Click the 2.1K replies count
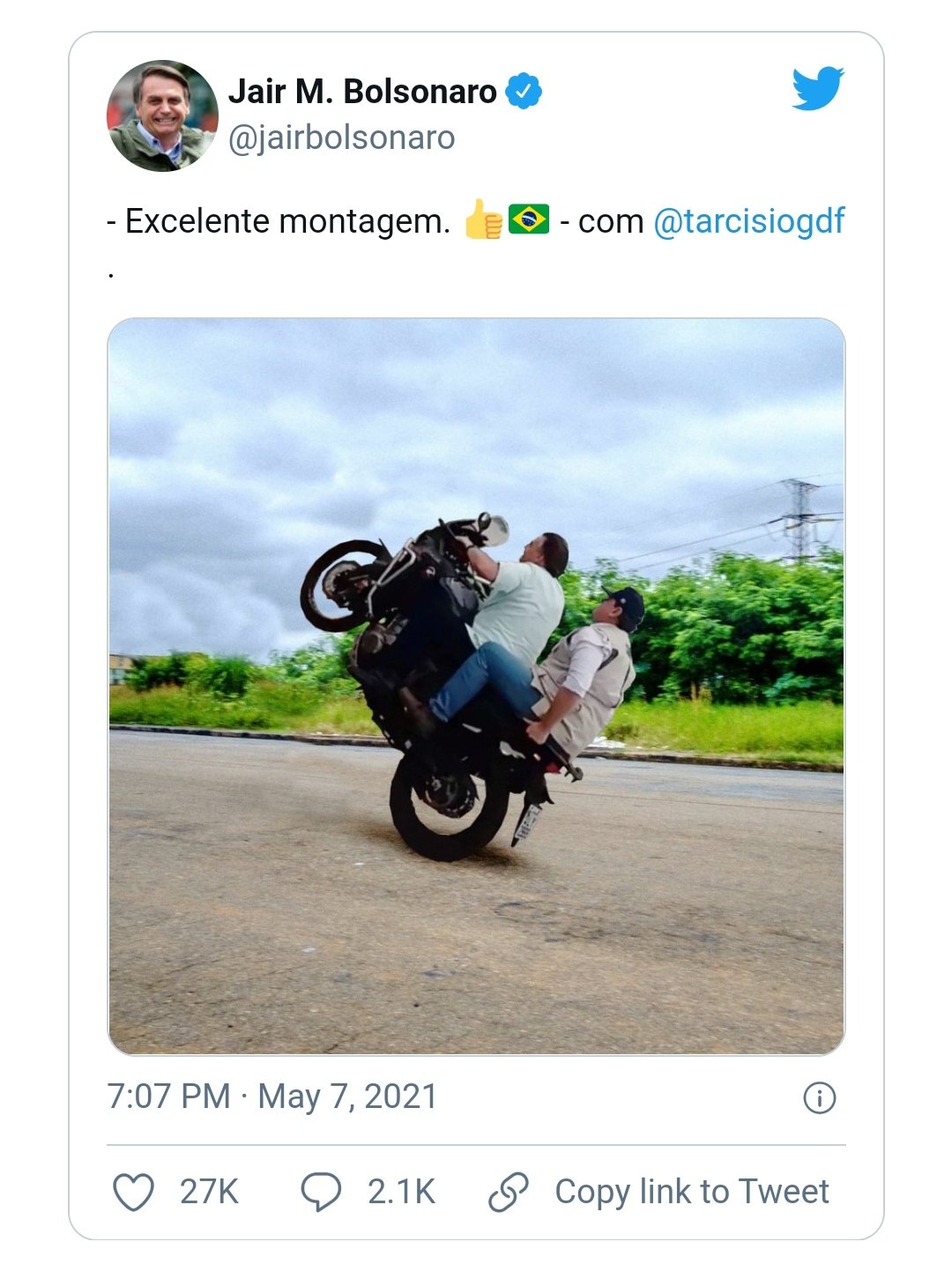Viewport: 952px width, 1264px height. tap(401, 1192)
